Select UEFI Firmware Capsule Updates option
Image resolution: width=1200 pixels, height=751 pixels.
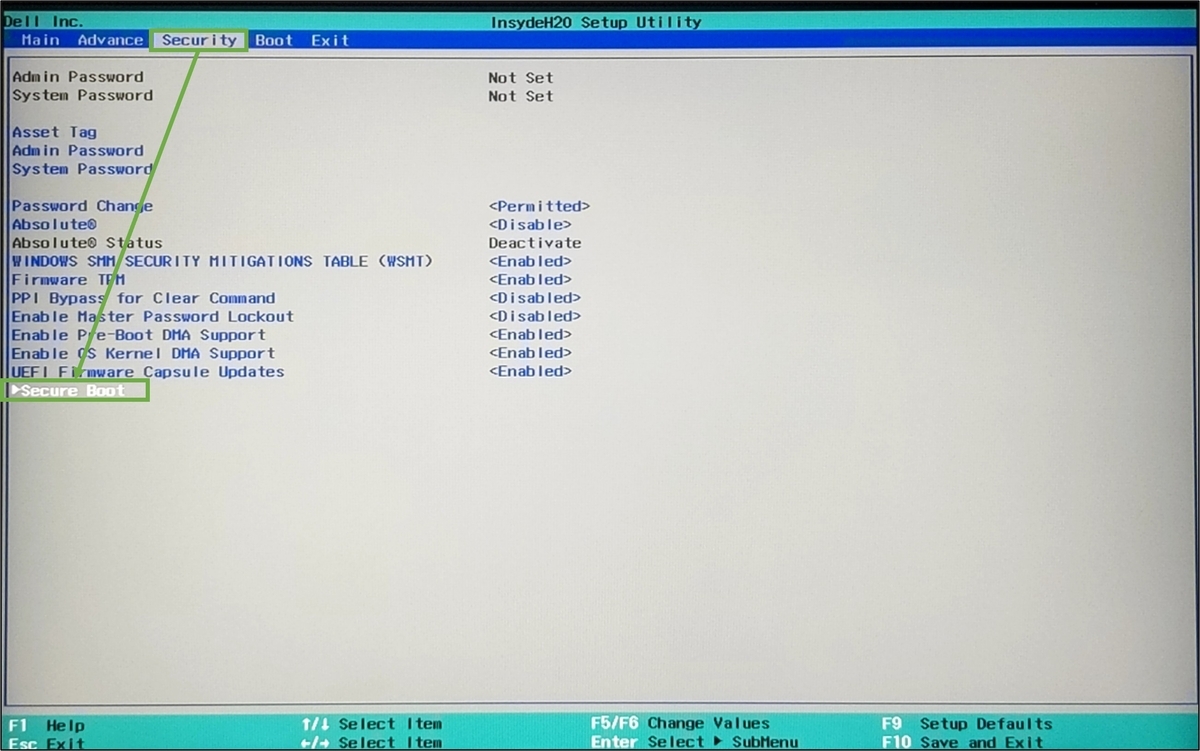(148, 372)
